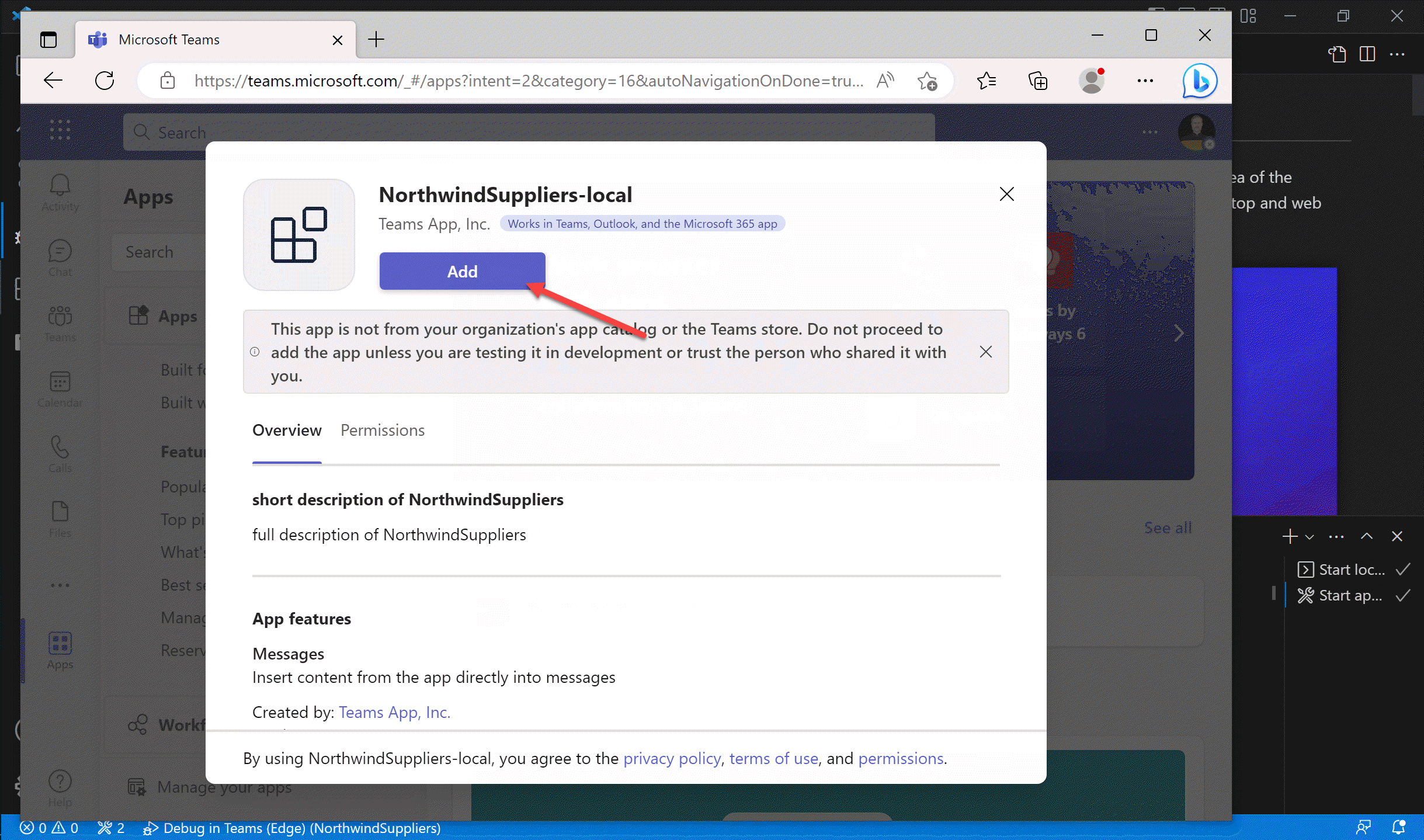Open the Favorites list icon

pyautogui.click(x=987, y=80)
